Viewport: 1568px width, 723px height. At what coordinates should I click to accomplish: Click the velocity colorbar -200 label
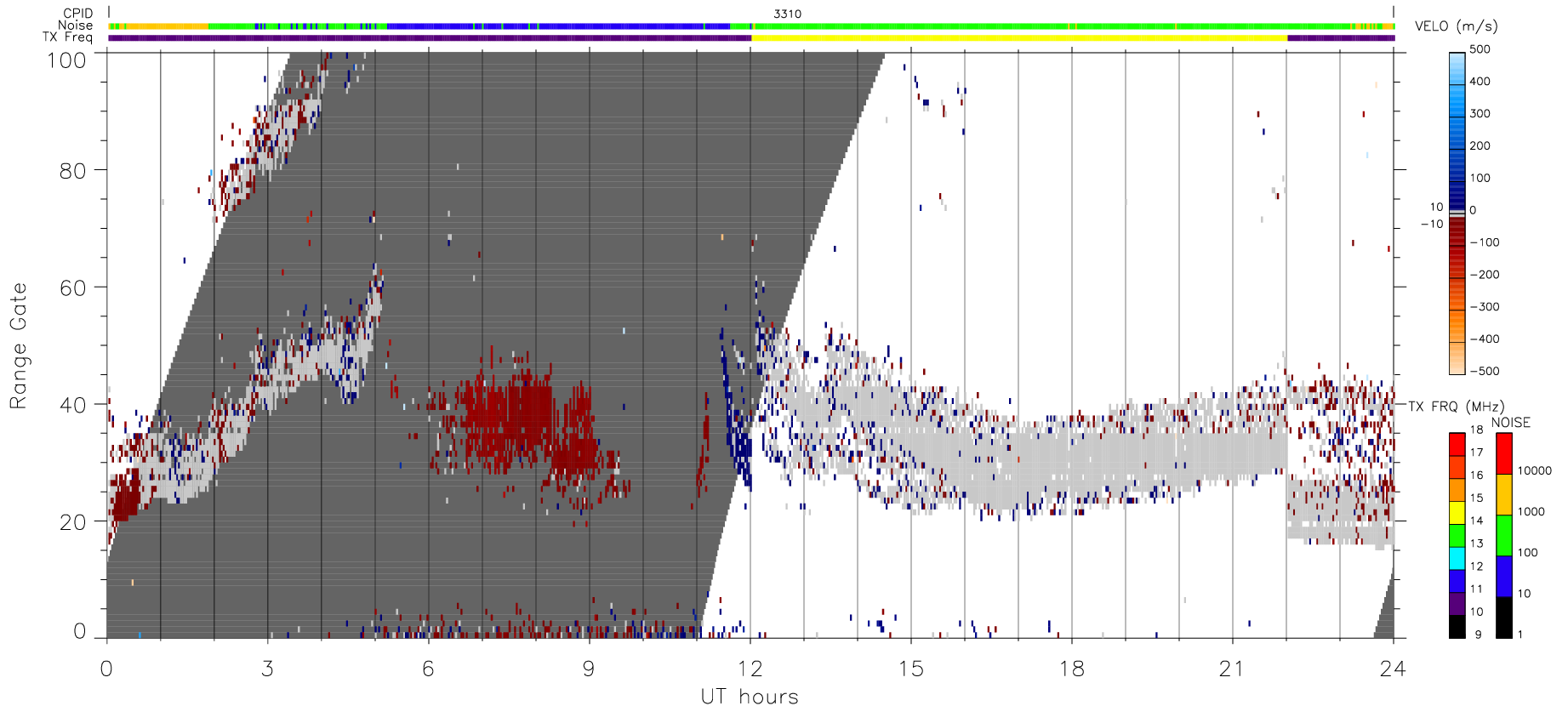point(1485,275)
